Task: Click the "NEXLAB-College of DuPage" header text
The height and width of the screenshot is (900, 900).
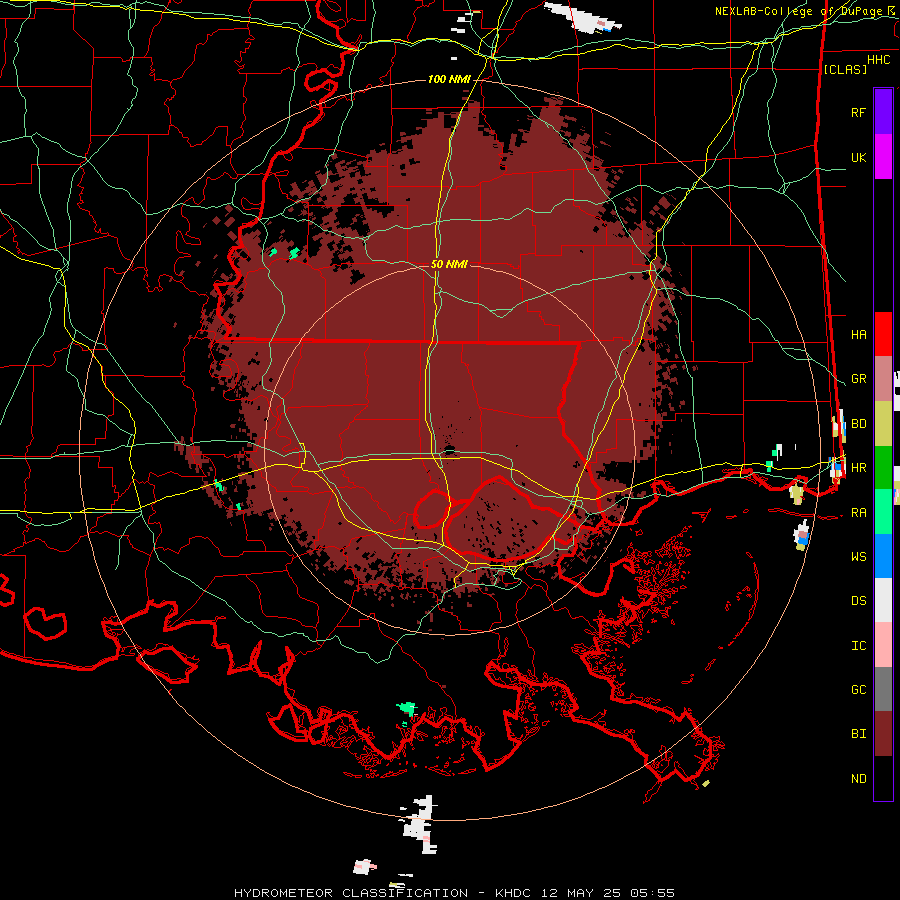Action: coord(798,11)
